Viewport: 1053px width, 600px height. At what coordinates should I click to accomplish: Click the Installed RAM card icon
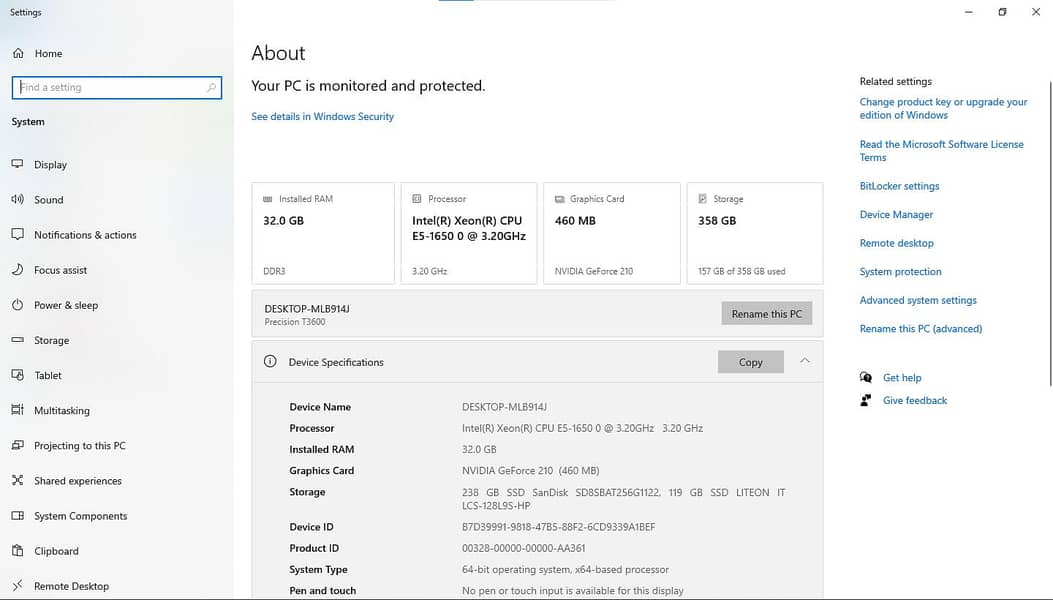click(267, 199)
